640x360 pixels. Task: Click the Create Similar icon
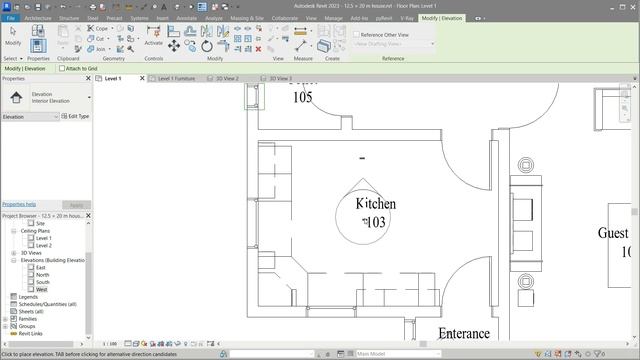(x=324, y=46)
